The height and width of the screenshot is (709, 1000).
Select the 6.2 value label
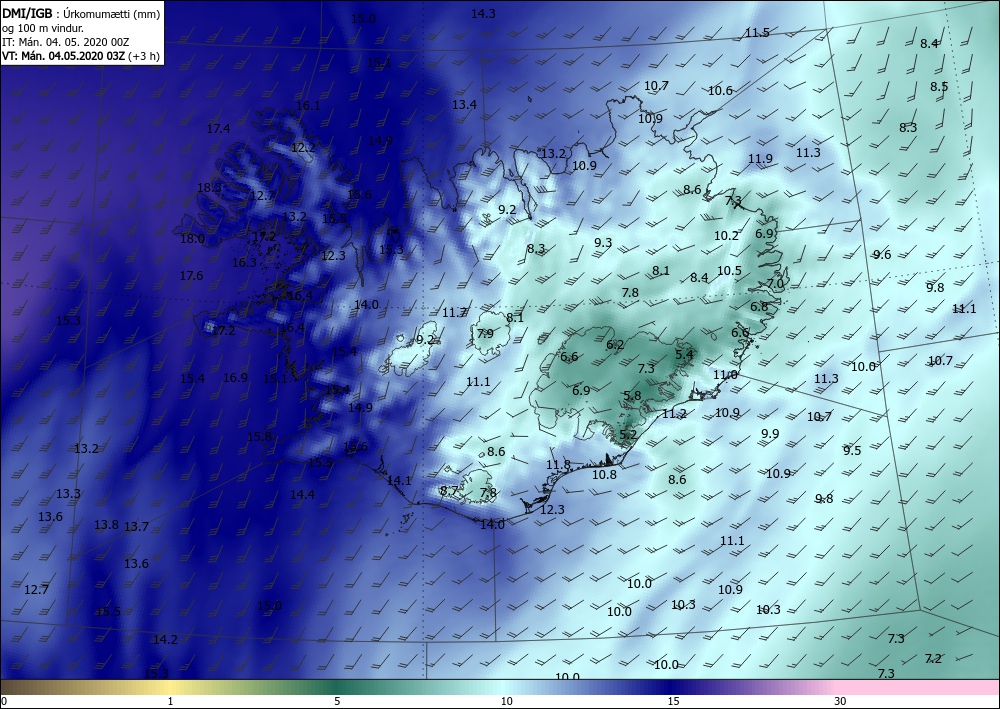click(615, 345)
